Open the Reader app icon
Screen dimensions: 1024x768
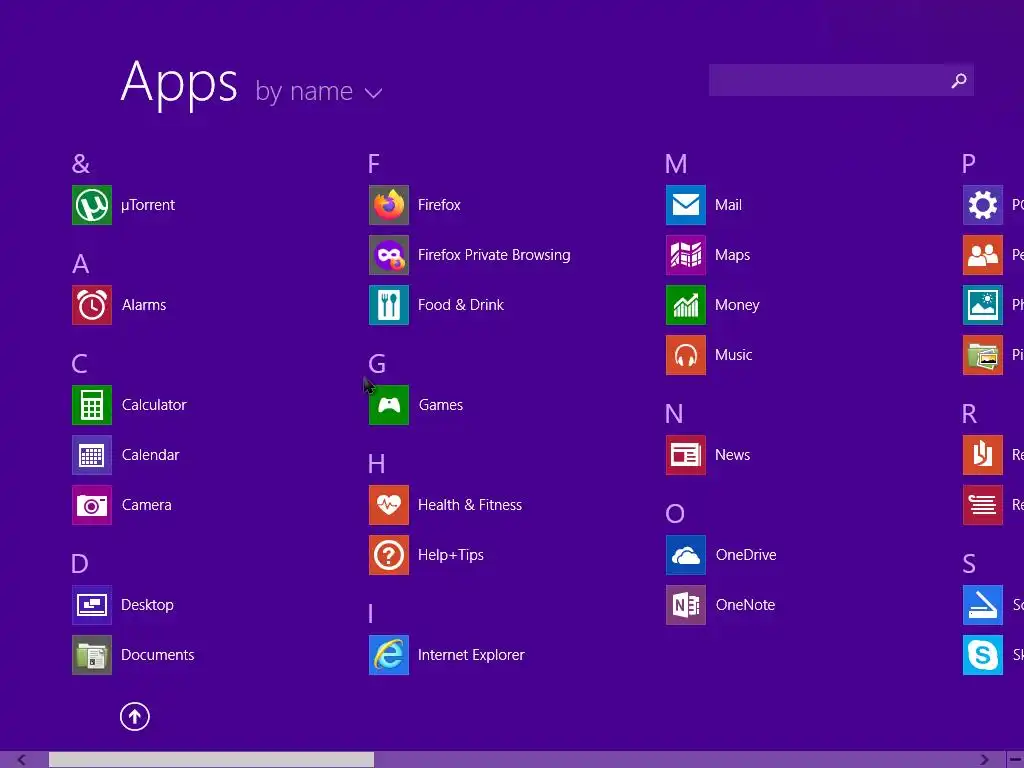coord(983,455)
